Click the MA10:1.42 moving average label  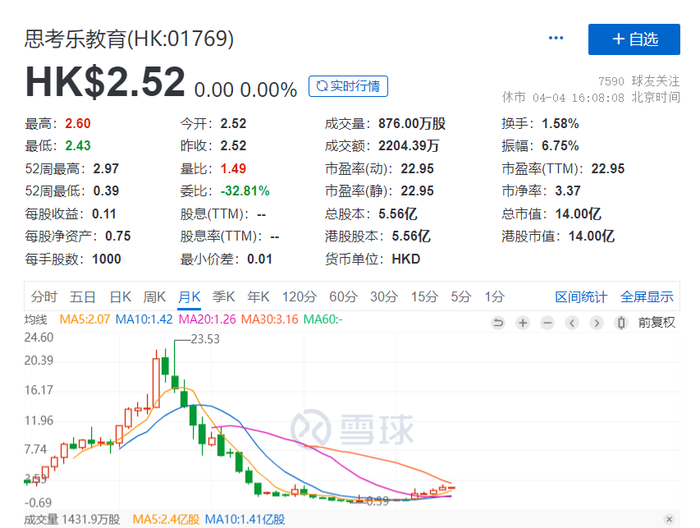click(x=144, y=320)
